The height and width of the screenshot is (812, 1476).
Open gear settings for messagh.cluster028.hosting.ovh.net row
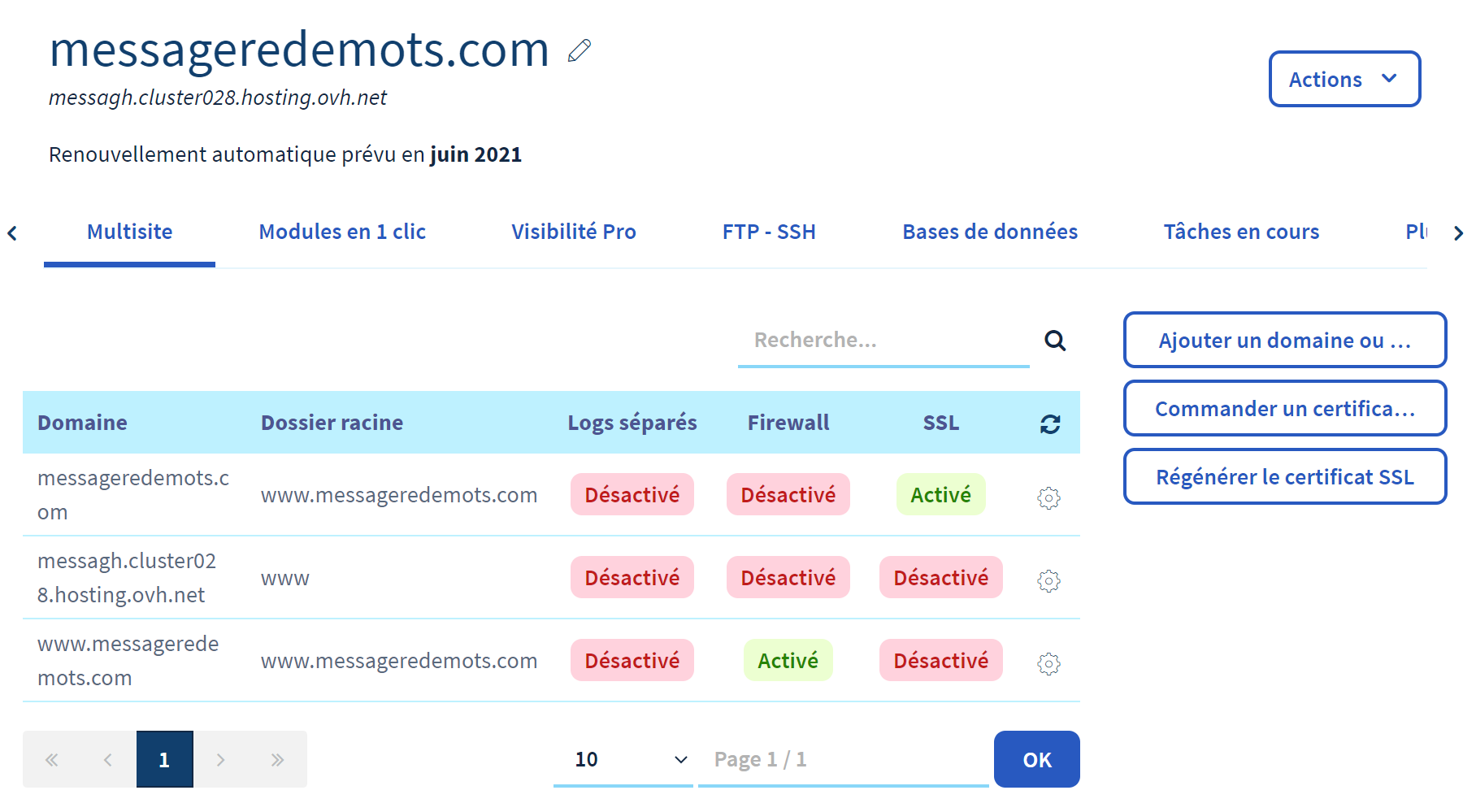pos(1048,580)
